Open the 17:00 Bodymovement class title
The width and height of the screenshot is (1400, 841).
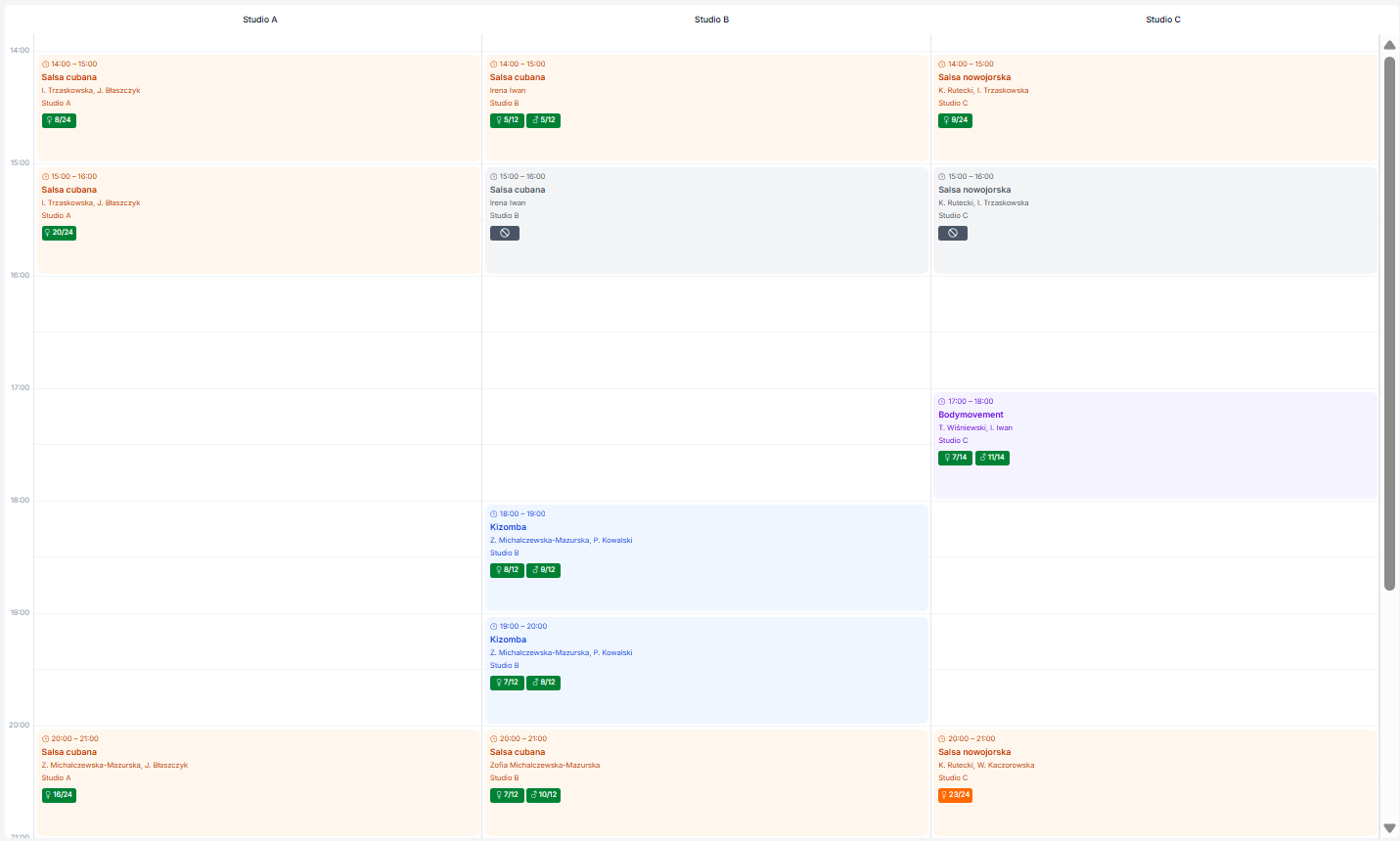[971, 415]
